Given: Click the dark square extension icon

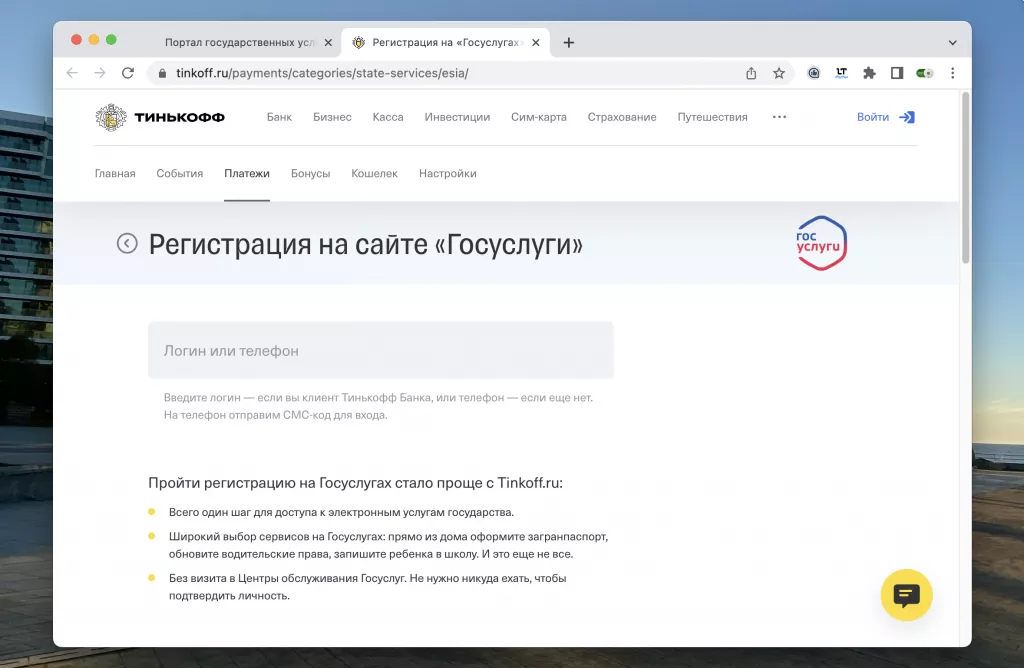Looking at the screenshot, I should 896,73.
